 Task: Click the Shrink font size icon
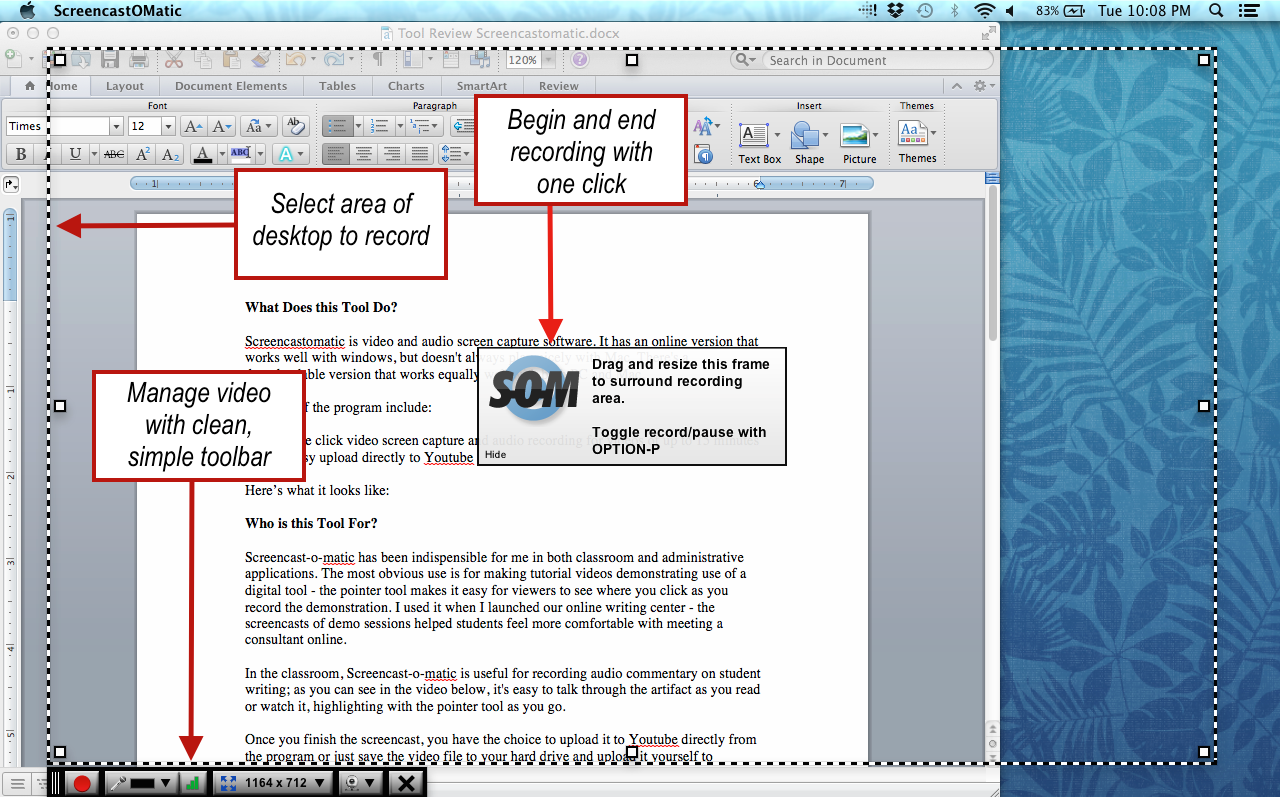pos(222,126)
